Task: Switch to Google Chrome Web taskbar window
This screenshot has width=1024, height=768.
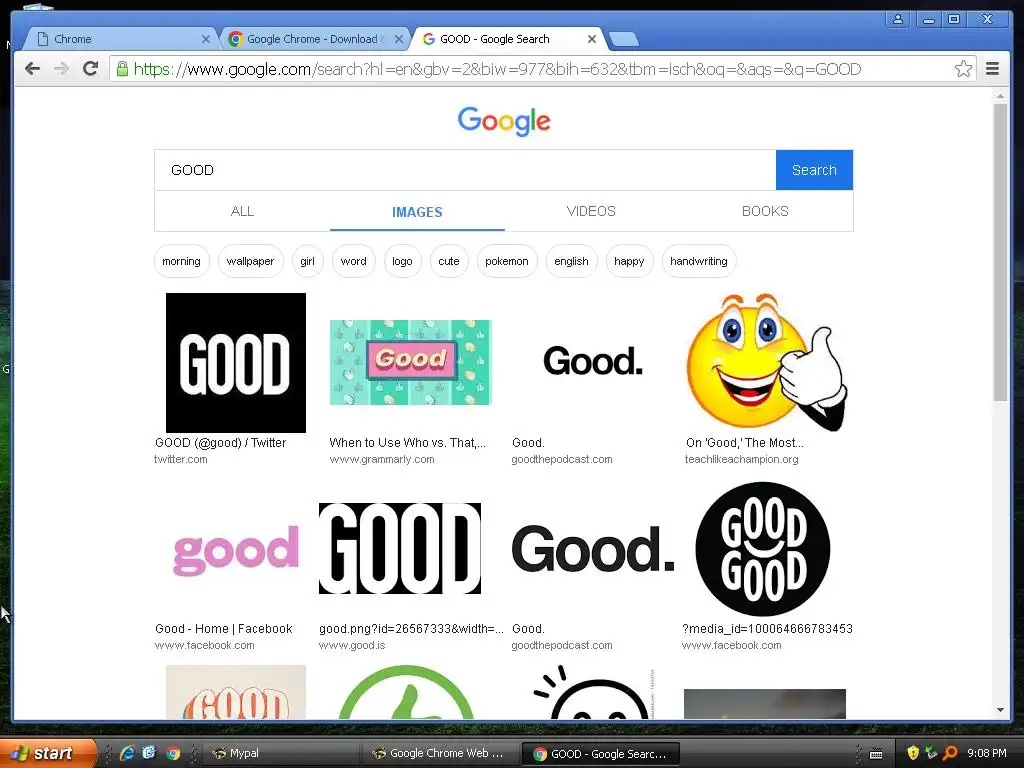Action: [x=441, y=753]
